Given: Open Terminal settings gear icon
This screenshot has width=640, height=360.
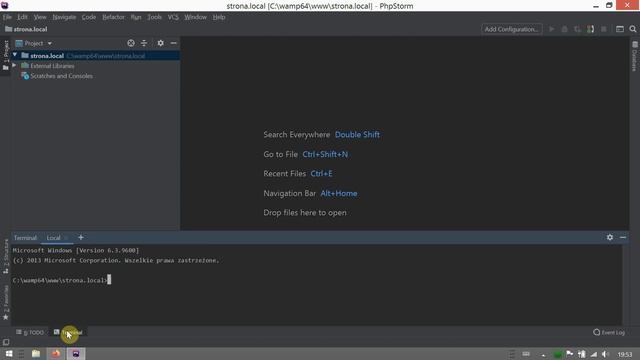Looking at the screenshot, I should point(610,237).
